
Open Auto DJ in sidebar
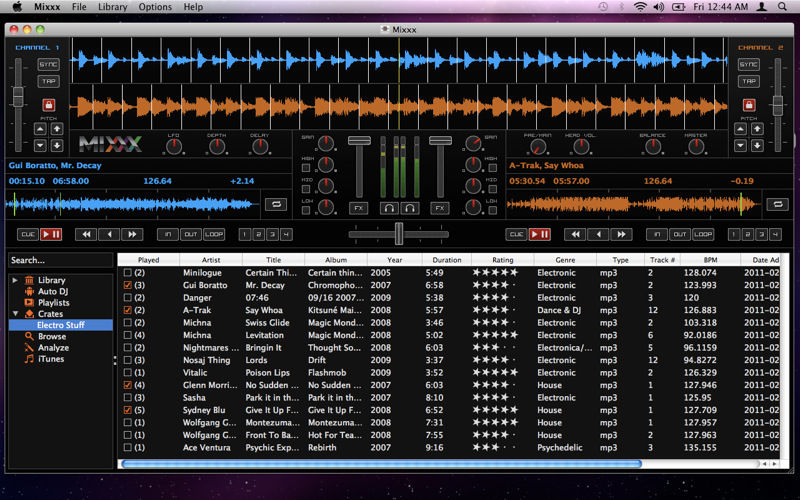pos(53,291)
